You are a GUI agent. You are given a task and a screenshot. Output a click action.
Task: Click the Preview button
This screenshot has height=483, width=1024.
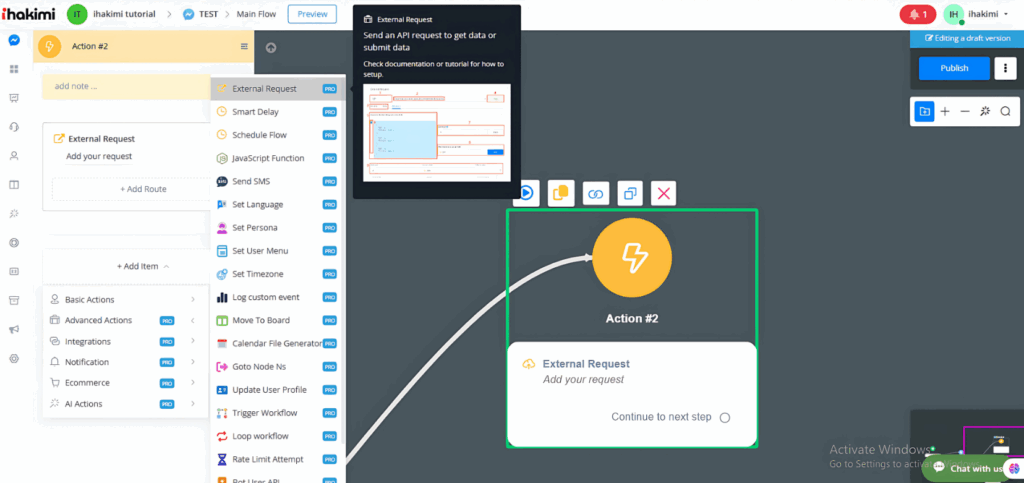pos(312,14)
